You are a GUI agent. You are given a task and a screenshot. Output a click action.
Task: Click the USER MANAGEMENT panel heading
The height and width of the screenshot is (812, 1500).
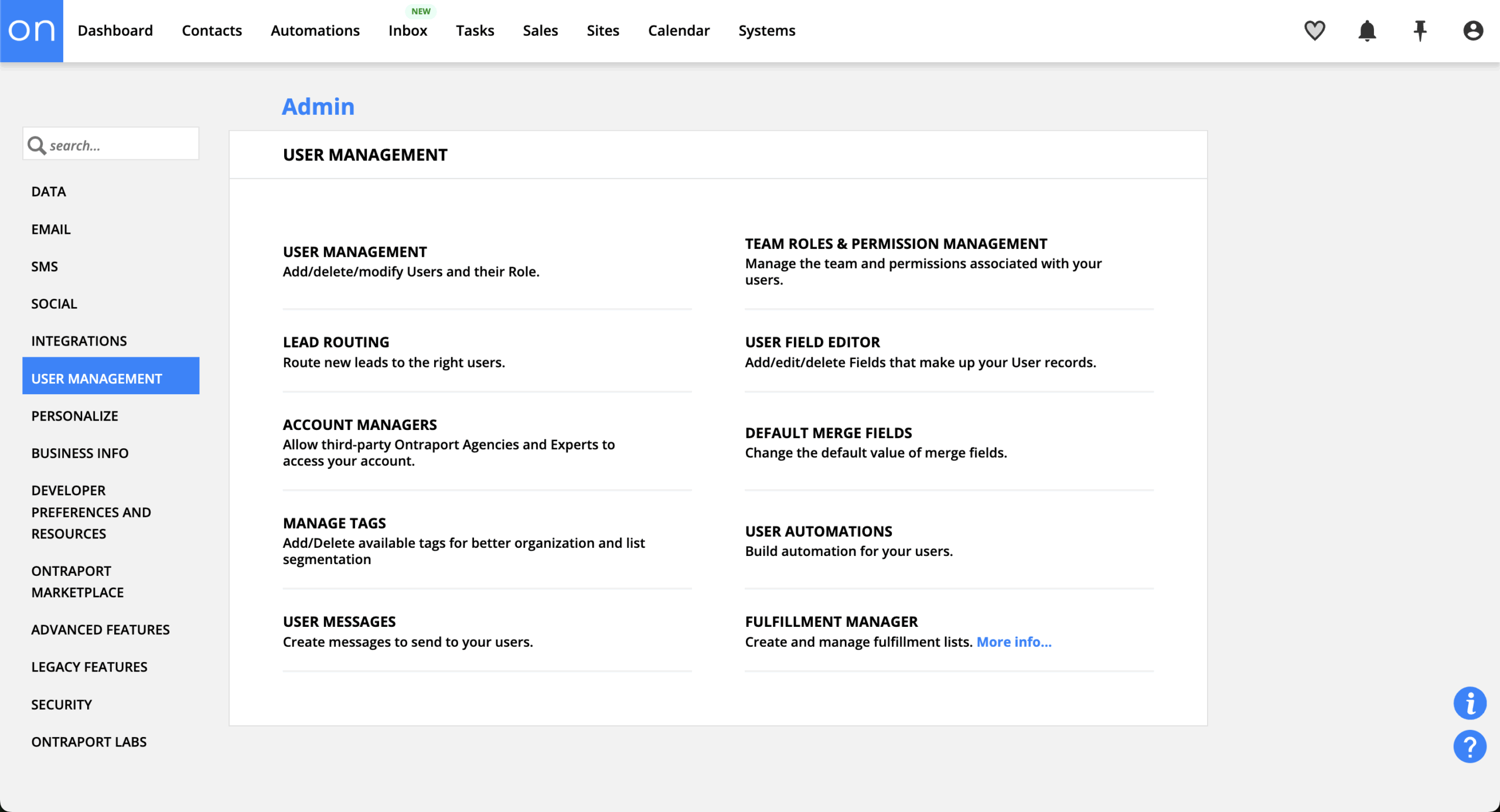pyautogui.click(x=365, y=155)
